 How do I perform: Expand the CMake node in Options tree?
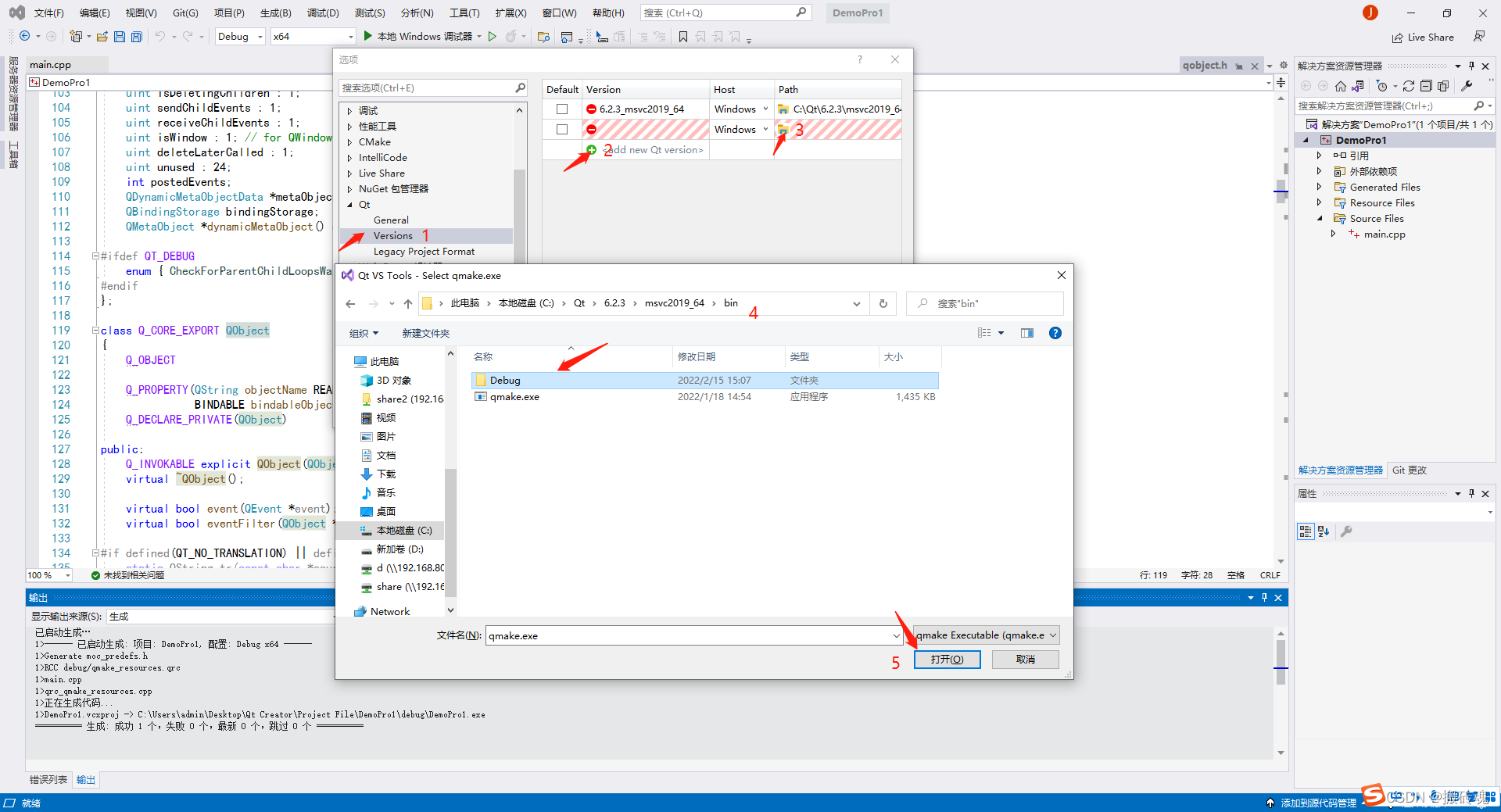tap(349, 142)
